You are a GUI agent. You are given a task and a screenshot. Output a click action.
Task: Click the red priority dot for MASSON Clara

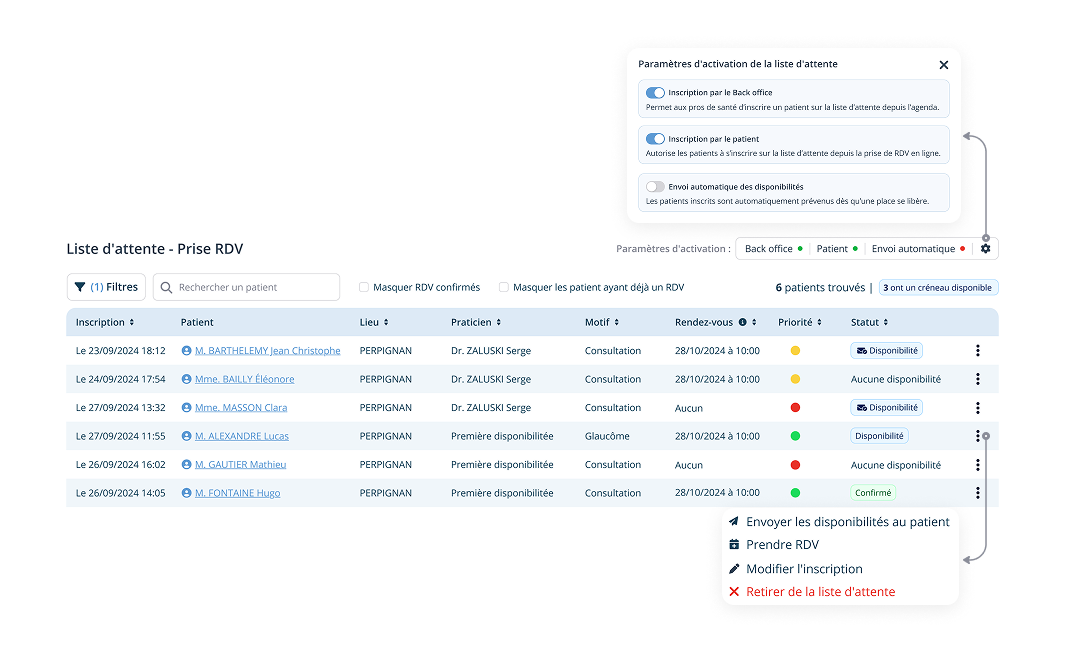[795, 408]
